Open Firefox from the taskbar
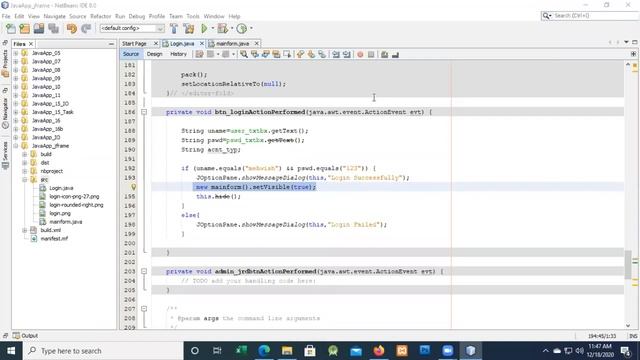This screenshot has height=360, width=640. click(x=379, y=351)
